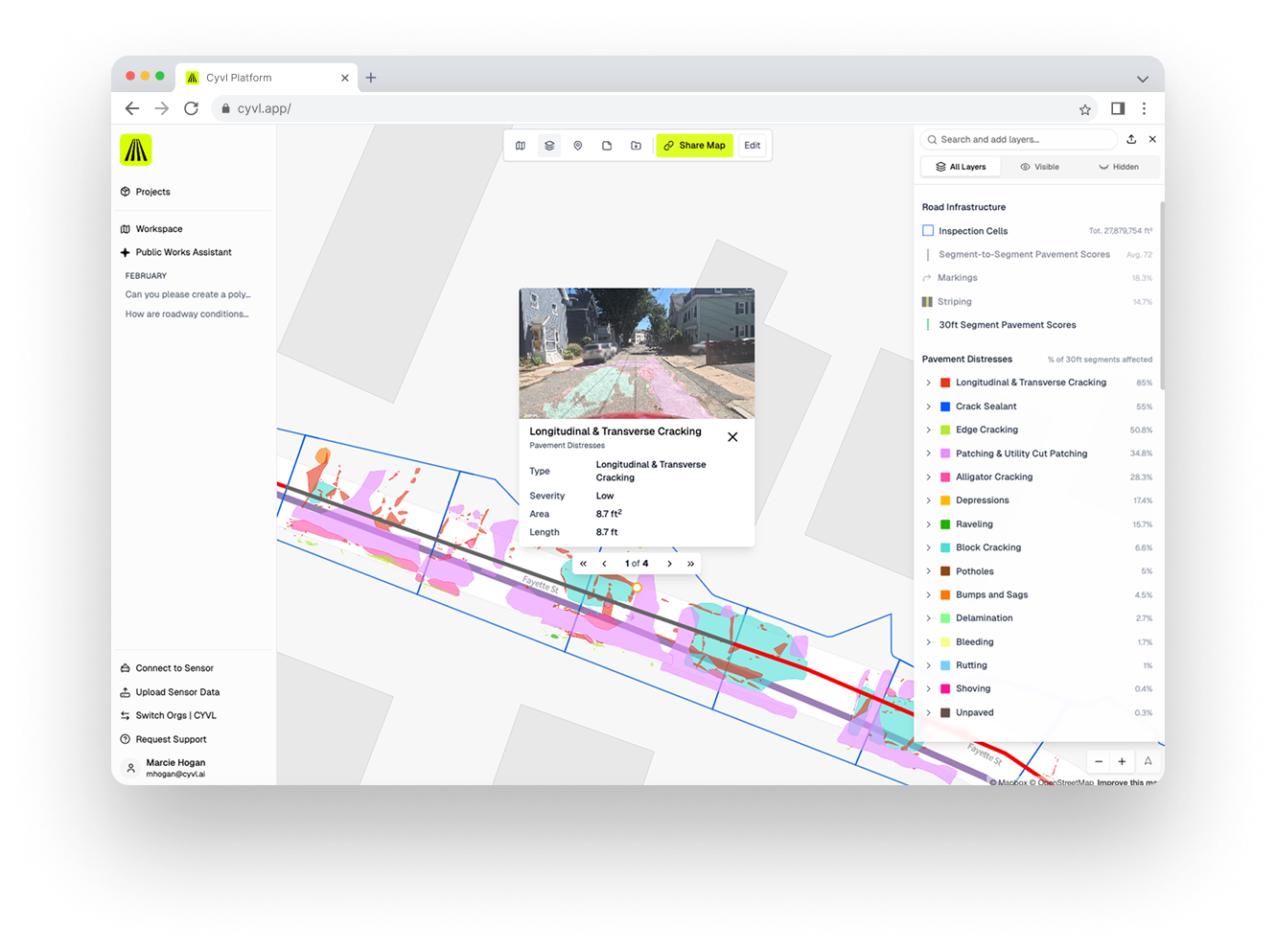Viewport: 1276px width, 952px height.
Task: Expand the Rutting layer
Action: pos(928,665)
